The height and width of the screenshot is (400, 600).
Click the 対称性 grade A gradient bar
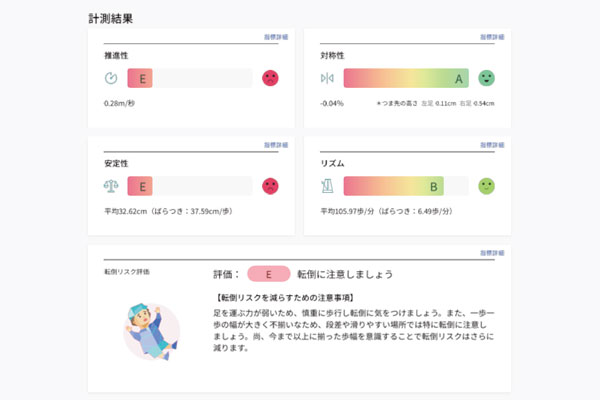(406, 78)
